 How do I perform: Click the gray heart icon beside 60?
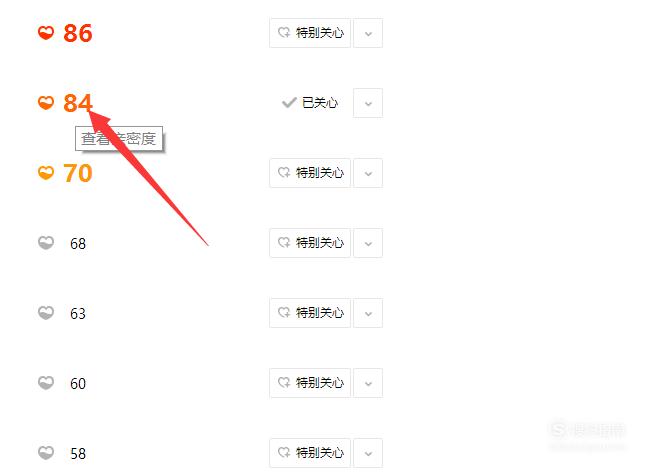pyautogui.click(x=46, y=382)
